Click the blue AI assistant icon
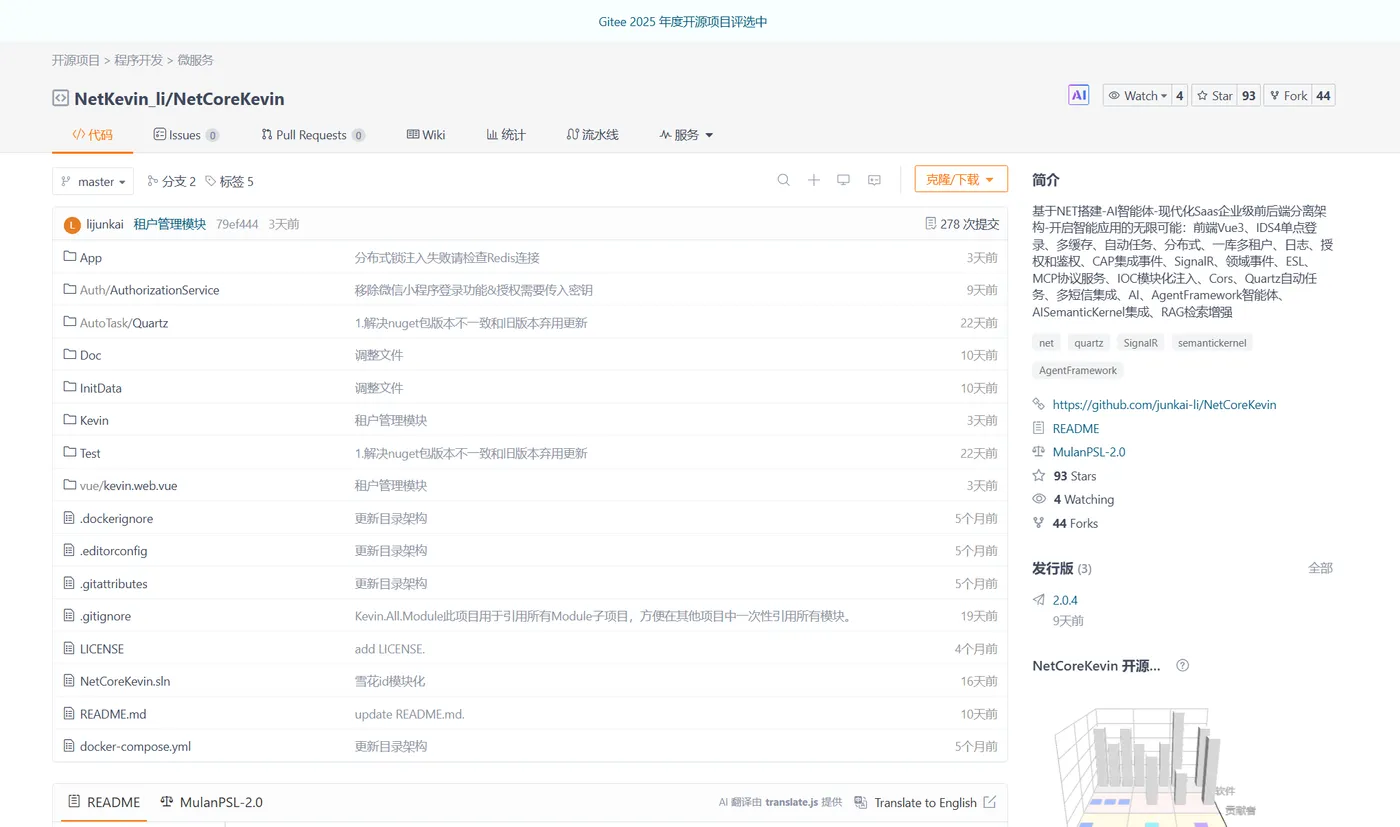The image size is (1400, 827). coord(1078,94)
